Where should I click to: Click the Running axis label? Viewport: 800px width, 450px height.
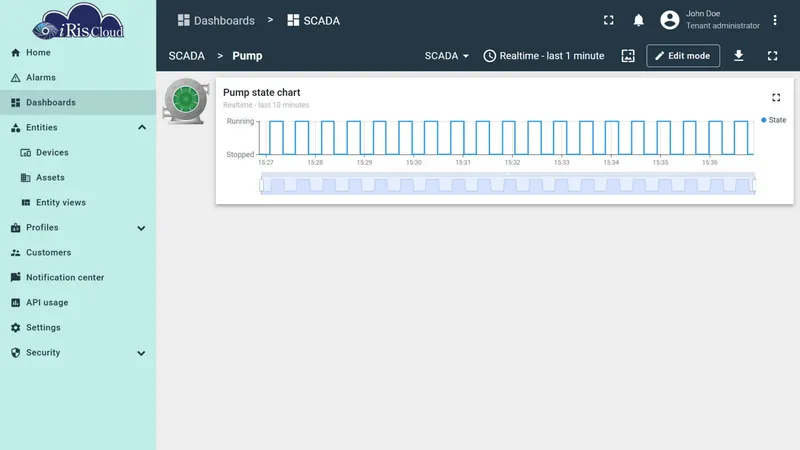[x=240, y=121]
